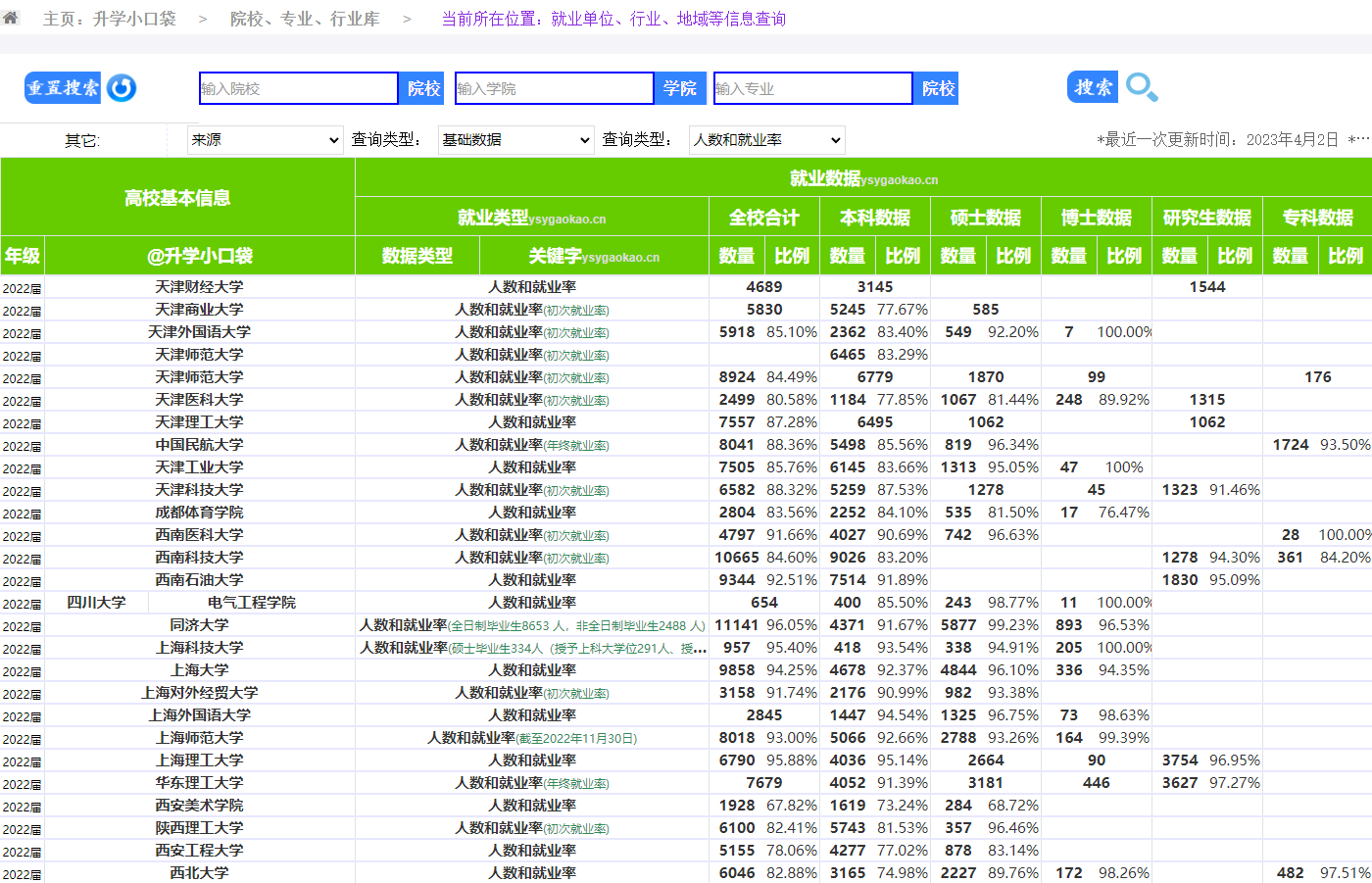Click 院校 button beside the major input
Screen dimensions: 1372x883
938,88
